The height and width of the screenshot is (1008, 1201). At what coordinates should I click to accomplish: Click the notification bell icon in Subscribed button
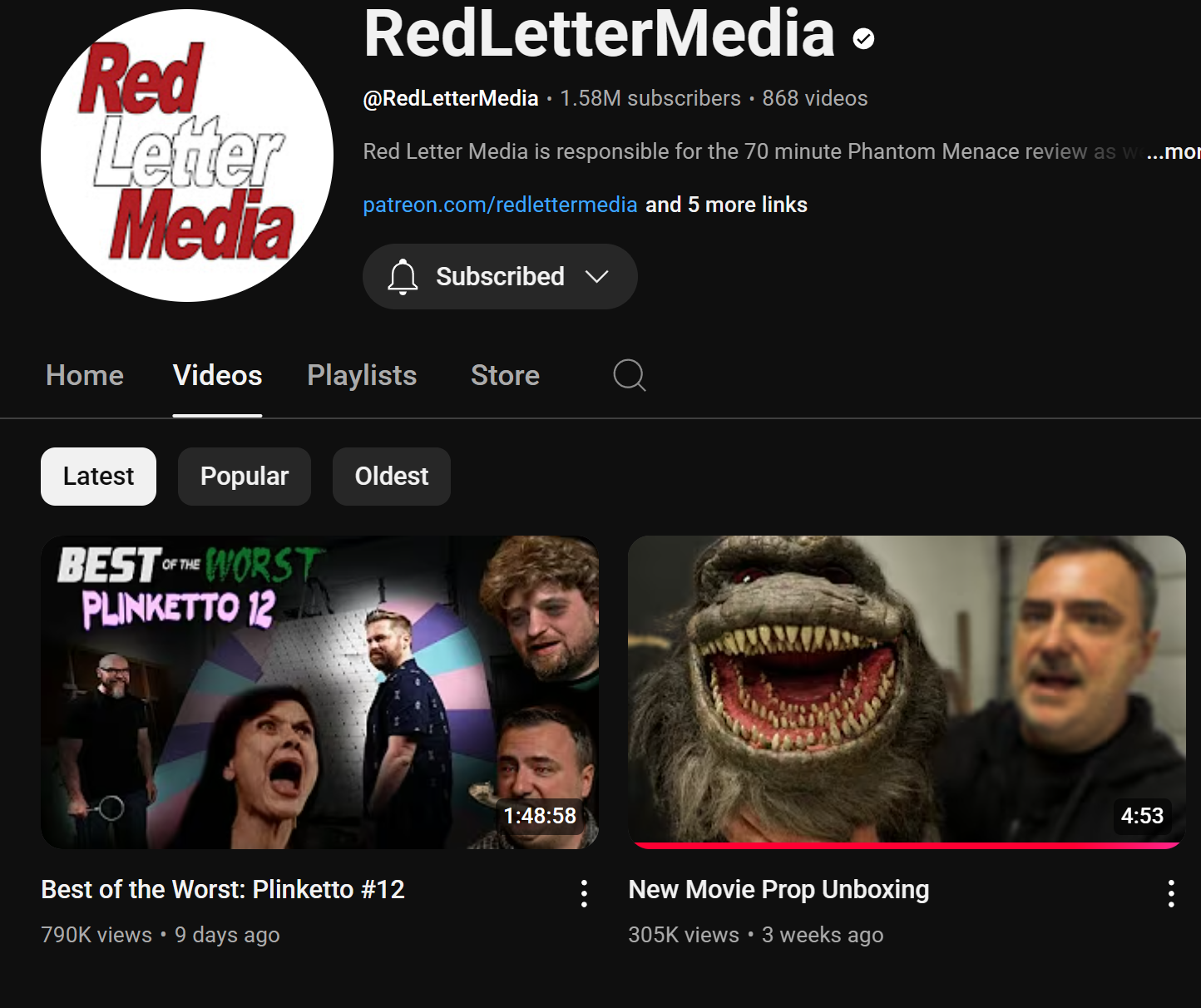click(403, 277)
